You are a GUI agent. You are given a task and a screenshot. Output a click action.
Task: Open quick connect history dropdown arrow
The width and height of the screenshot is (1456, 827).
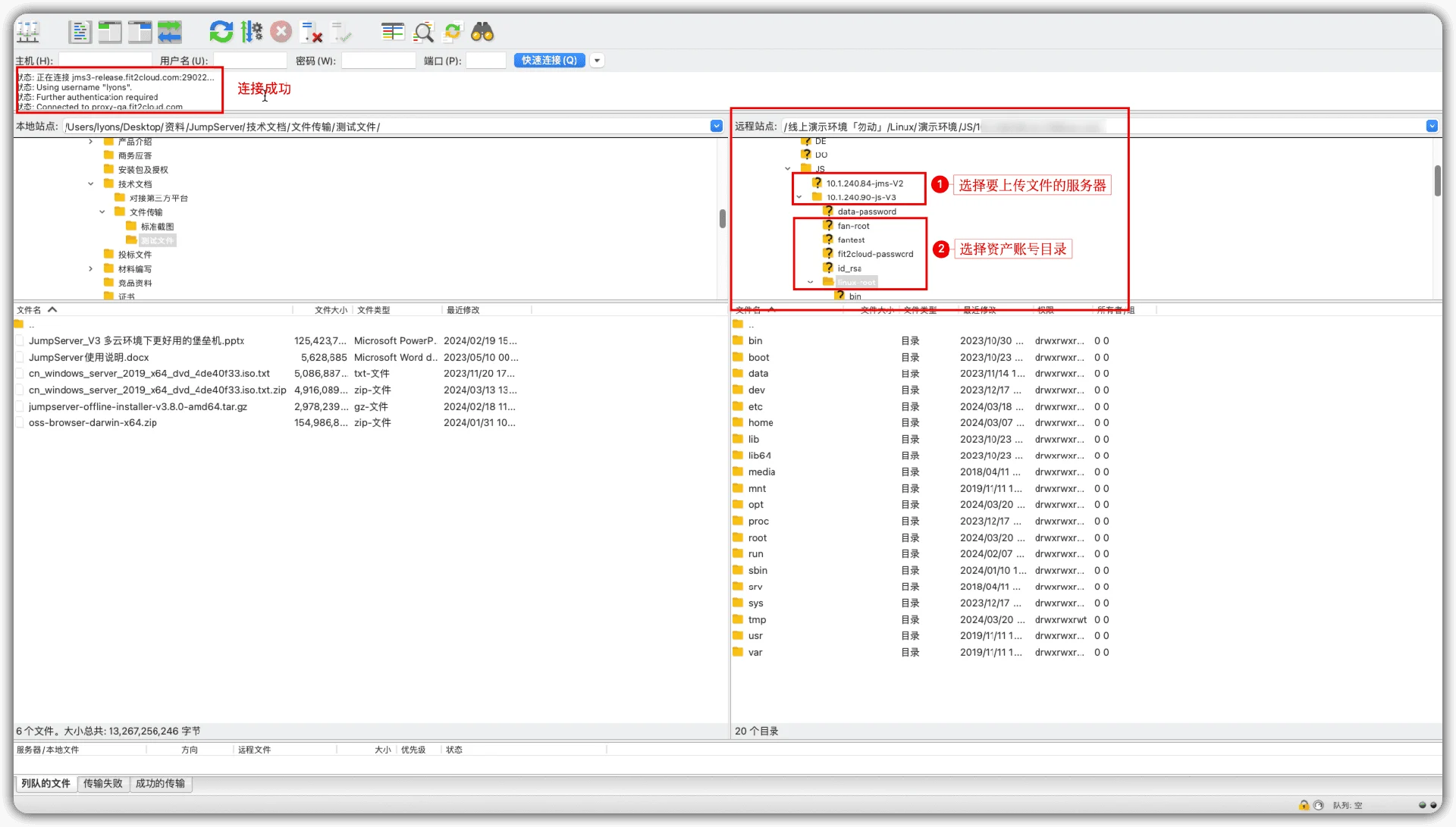(x=598, y=61)
